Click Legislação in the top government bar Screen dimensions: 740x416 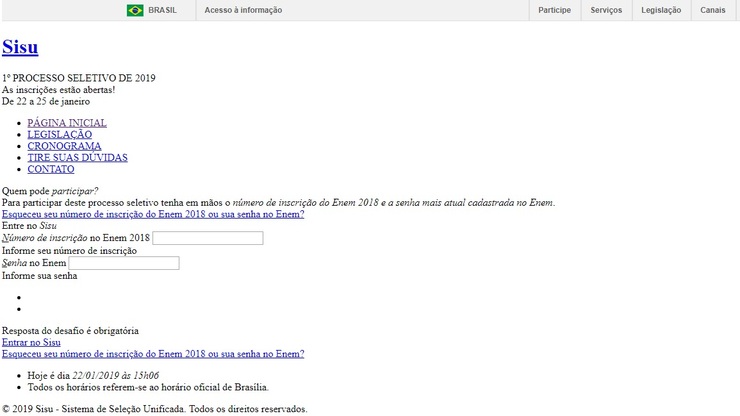[x=661, y=10]
